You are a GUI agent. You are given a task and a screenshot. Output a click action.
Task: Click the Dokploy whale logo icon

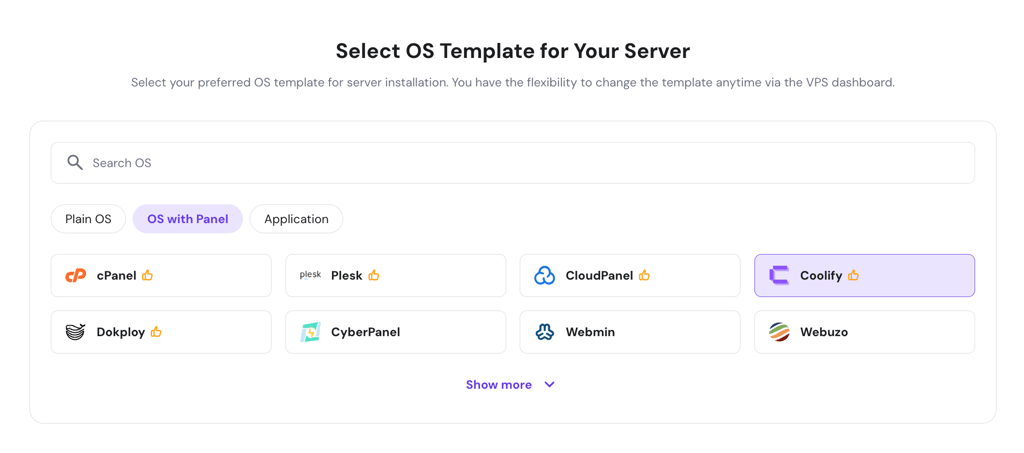tap(76, 332)
